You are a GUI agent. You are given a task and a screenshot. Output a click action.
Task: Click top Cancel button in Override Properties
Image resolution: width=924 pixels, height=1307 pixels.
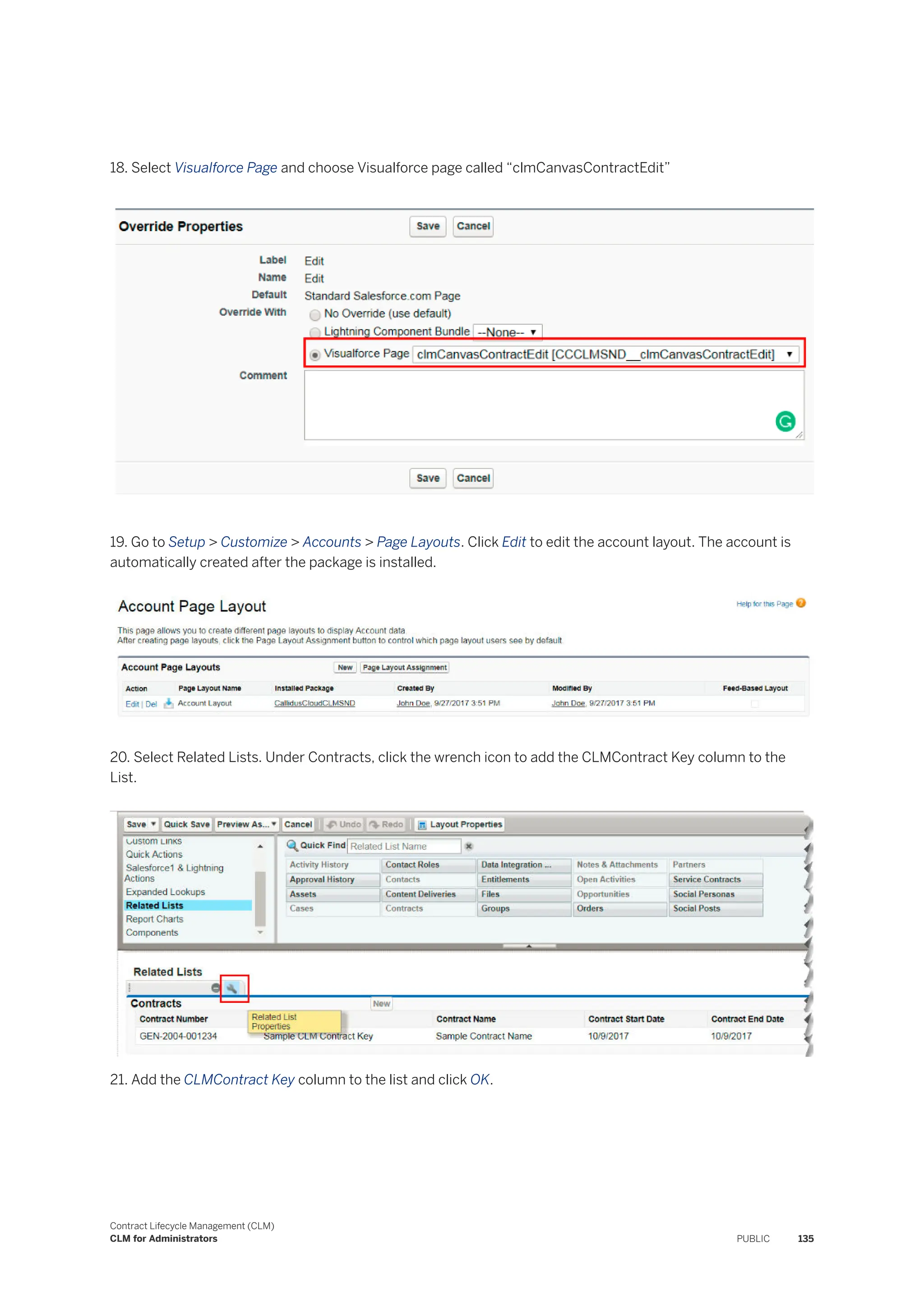pyautogui.click(x=473, y=226)
